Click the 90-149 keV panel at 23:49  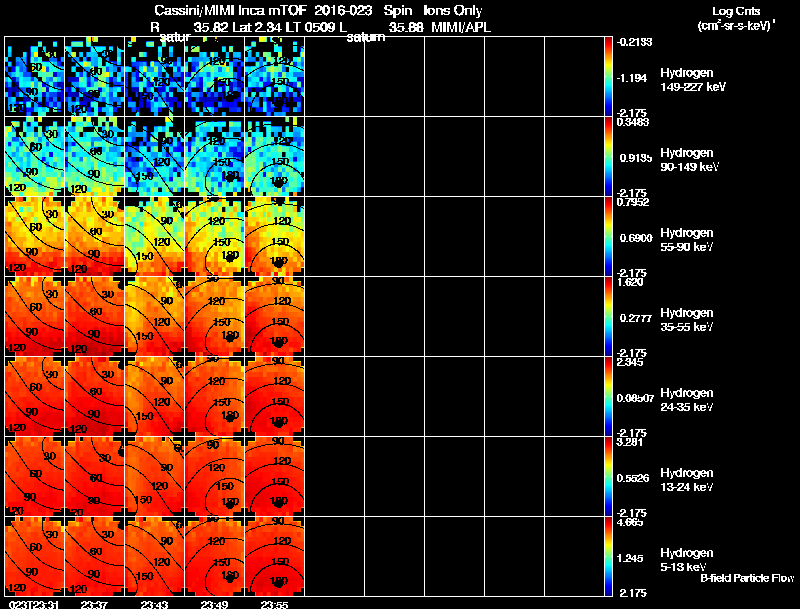[214, 157]
